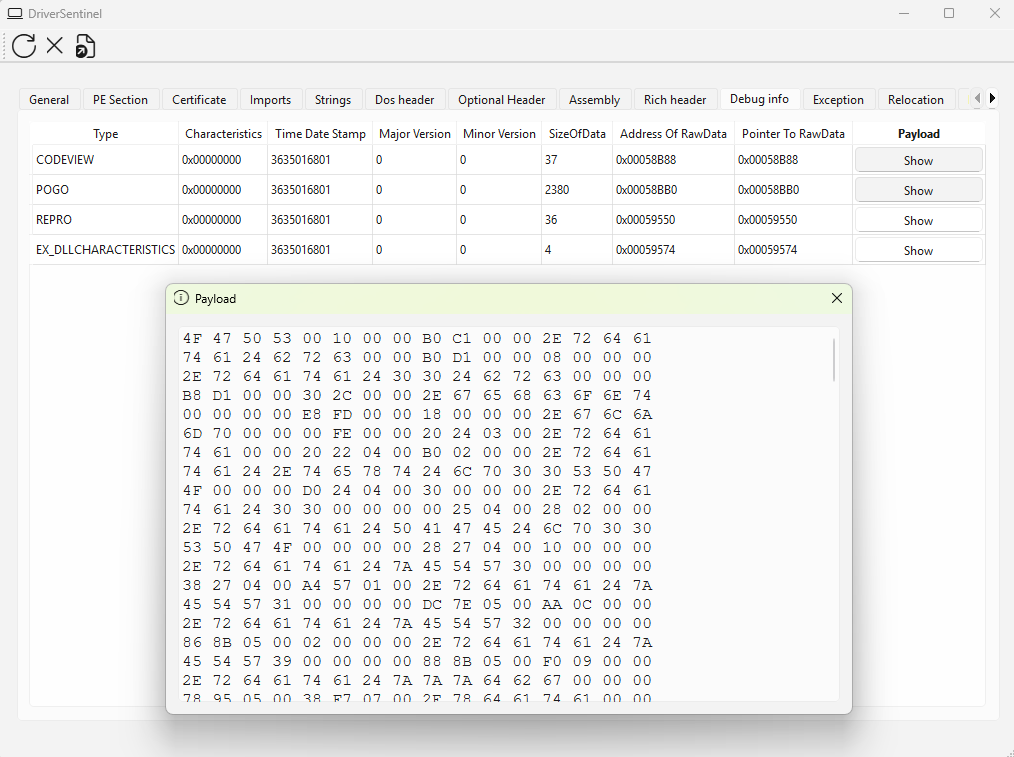Click the Time Date Stamp column header

click(x=320, y=134)
